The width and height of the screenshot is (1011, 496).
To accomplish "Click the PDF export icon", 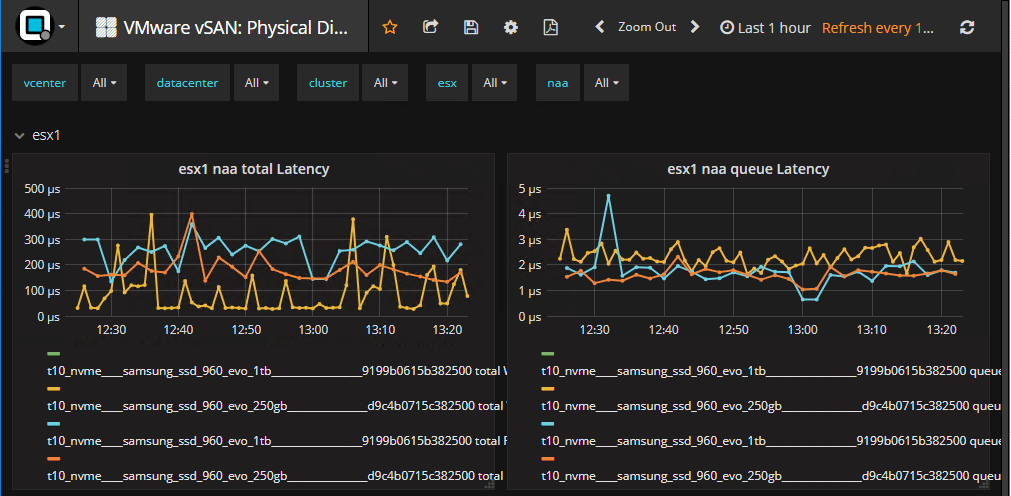I will click(550, 27).
